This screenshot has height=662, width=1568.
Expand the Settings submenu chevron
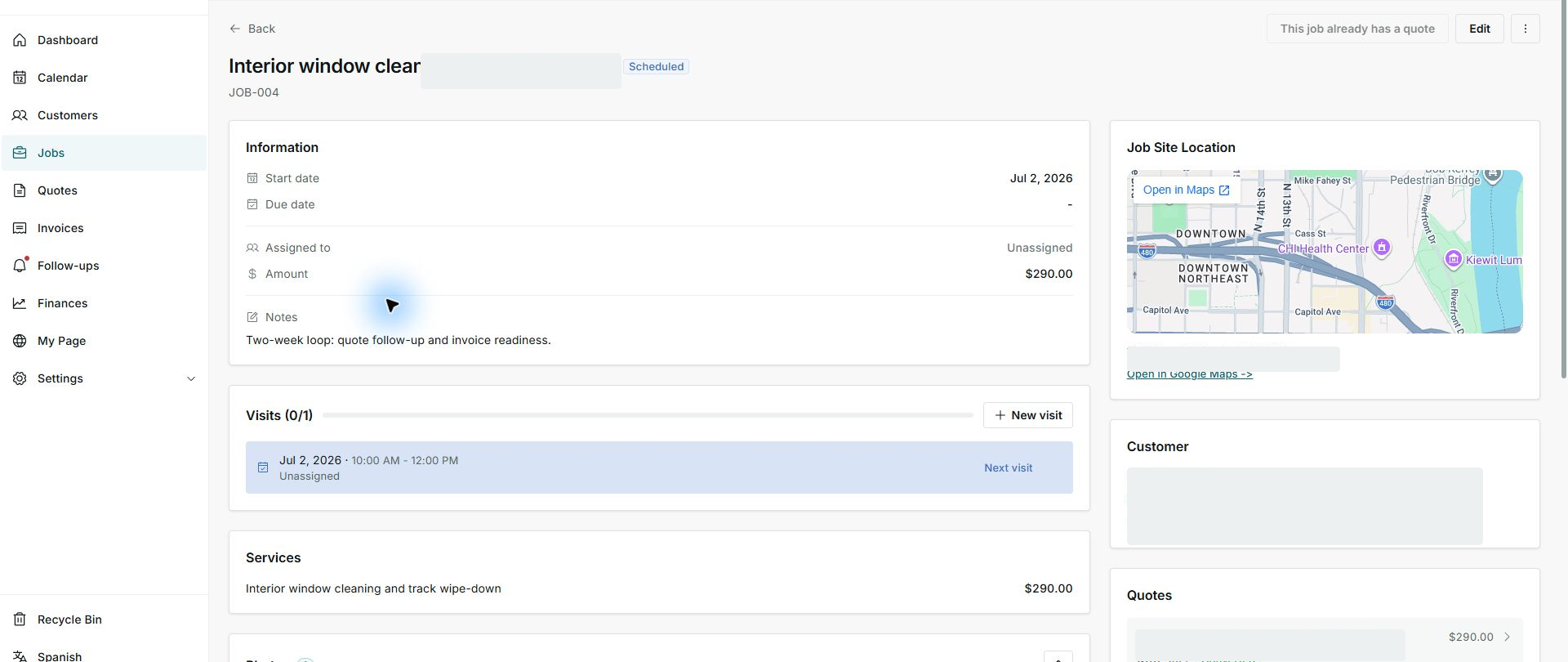point(191,378)
